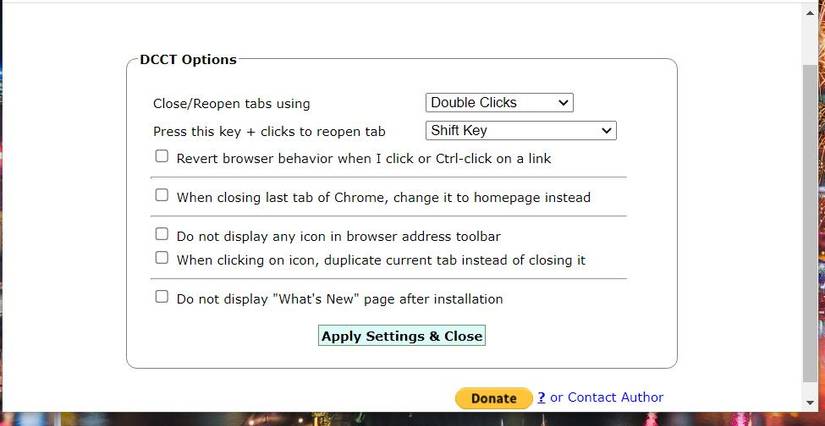Enable Revert browser behavior checkbox
825x426 pixels.
(x=162, y=157)
